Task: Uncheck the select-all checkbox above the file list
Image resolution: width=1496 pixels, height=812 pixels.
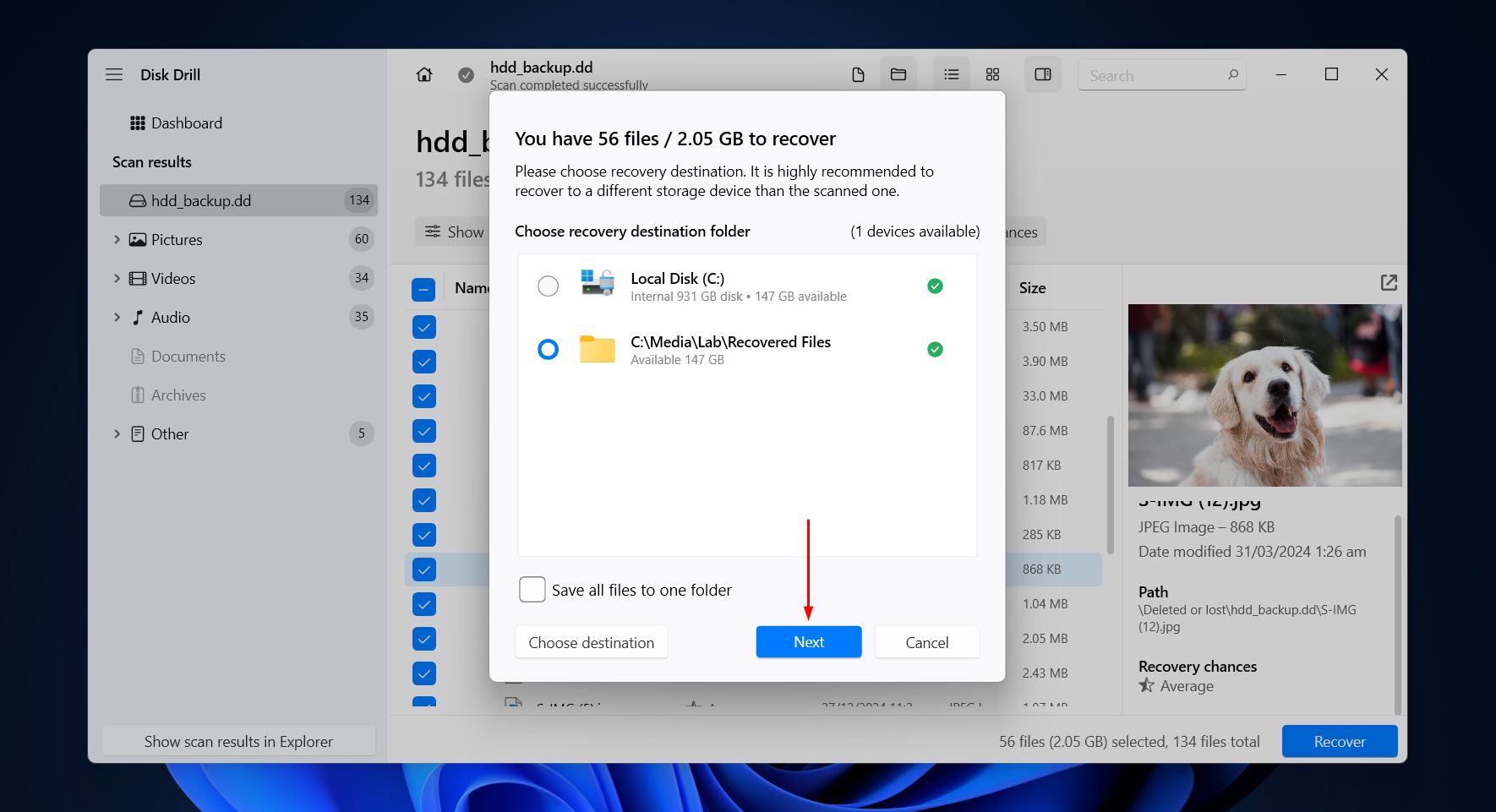Action: pos(423,288)
